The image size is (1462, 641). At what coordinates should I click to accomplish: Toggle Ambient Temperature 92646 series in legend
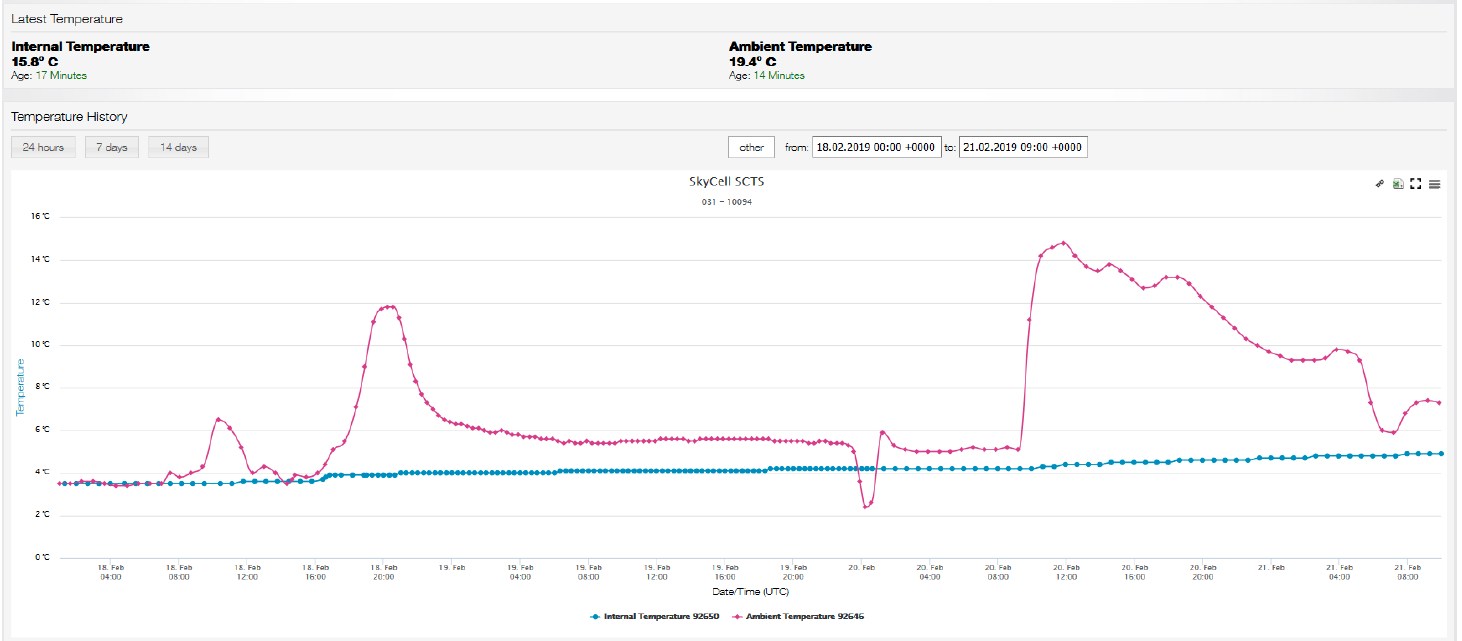pyautogui.click(x=804, y=616)
